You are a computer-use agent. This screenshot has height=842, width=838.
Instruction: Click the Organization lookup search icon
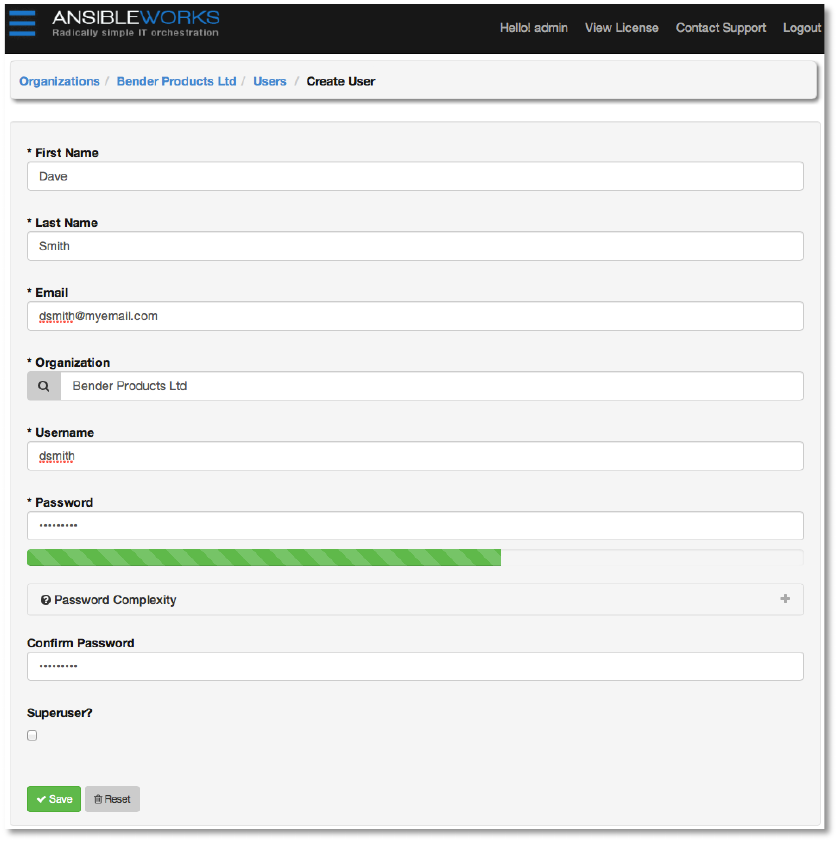(x=44, y=386)
